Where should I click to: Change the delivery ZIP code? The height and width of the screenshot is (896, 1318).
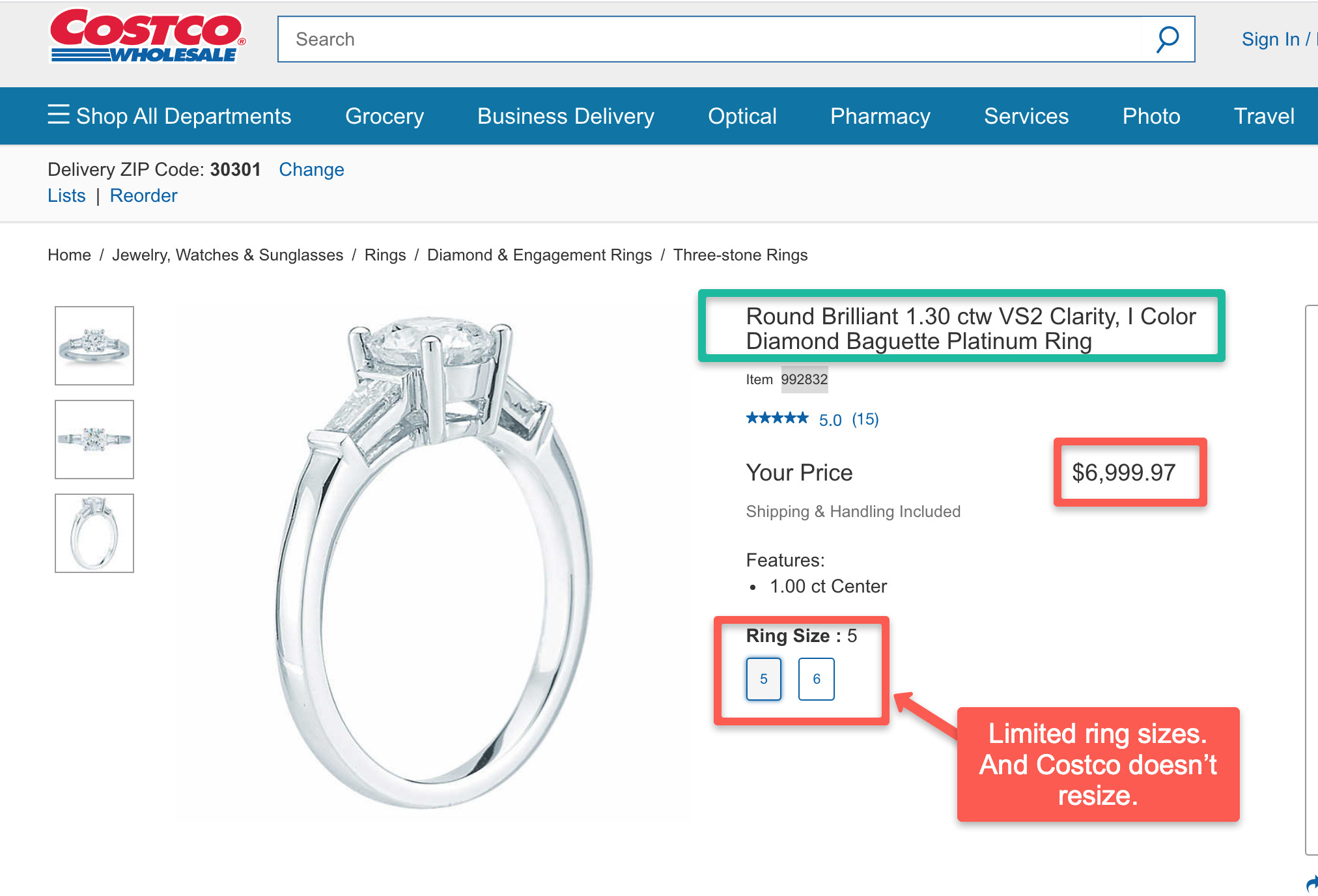point(311,169)
